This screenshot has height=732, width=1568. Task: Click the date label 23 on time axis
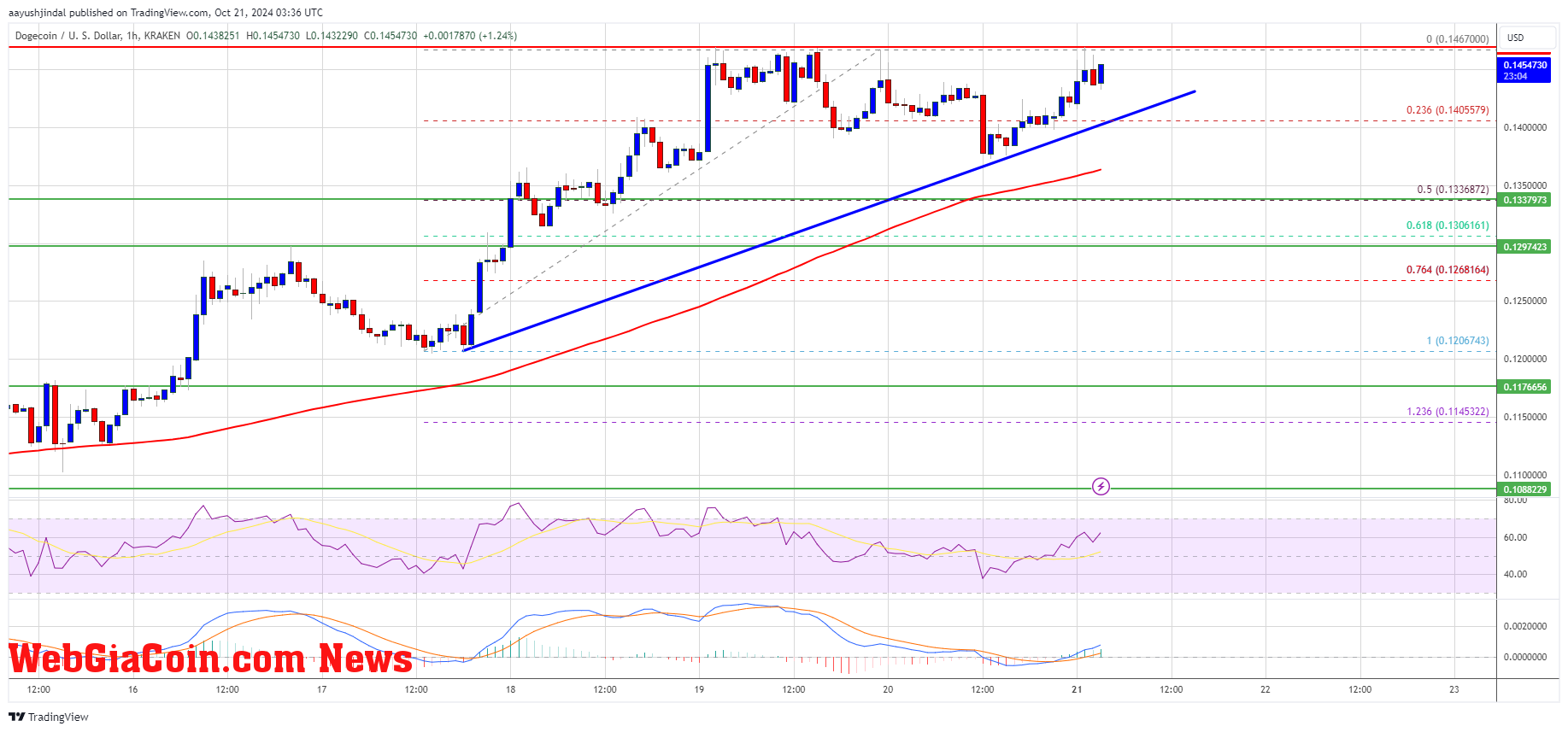pyautogui.click(x=1454, y=689)
